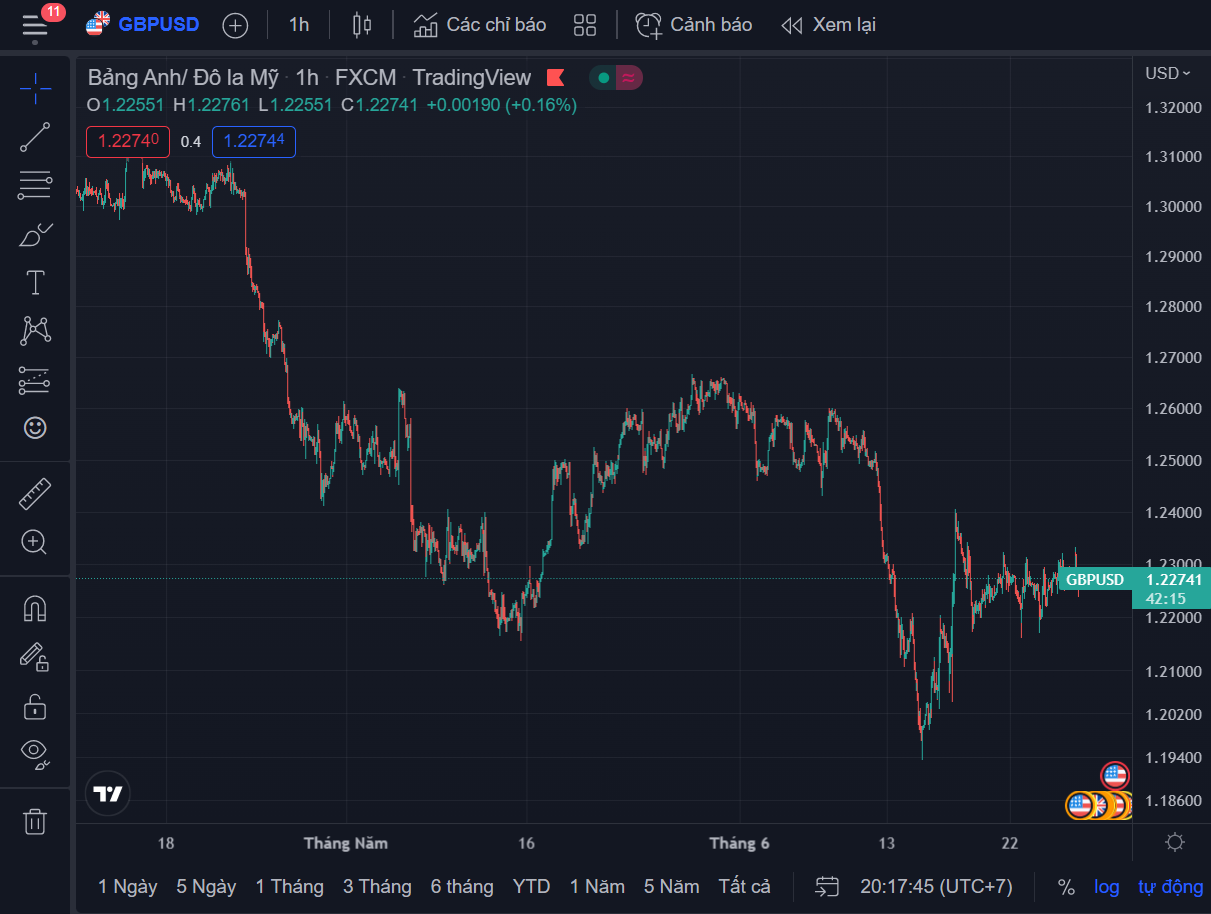Open the main hamburger menu

[x=35, y=25]
